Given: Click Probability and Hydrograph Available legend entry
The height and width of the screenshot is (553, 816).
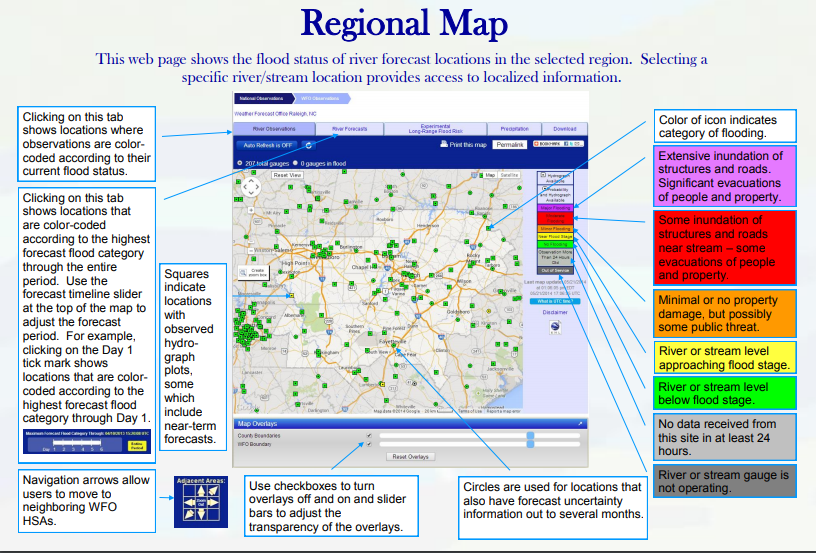Looking at the screenshot, I should coord(555,194).
